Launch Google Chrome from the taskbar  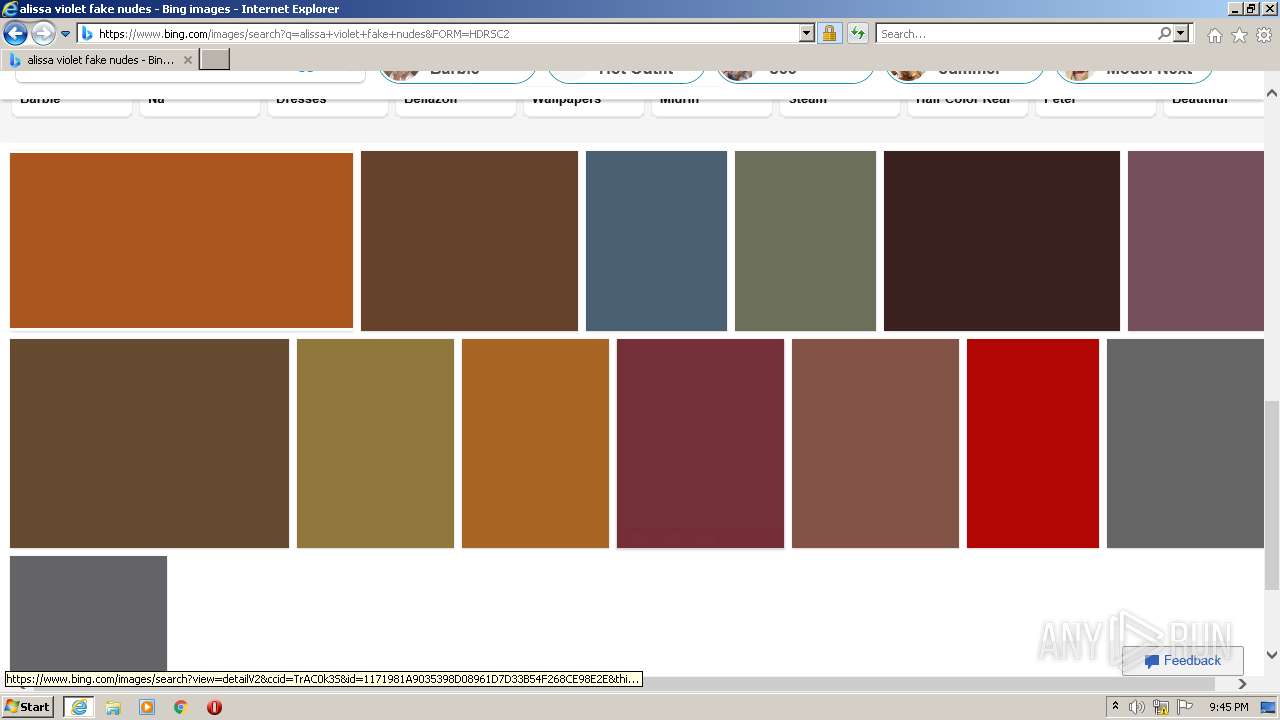(181, 707)
